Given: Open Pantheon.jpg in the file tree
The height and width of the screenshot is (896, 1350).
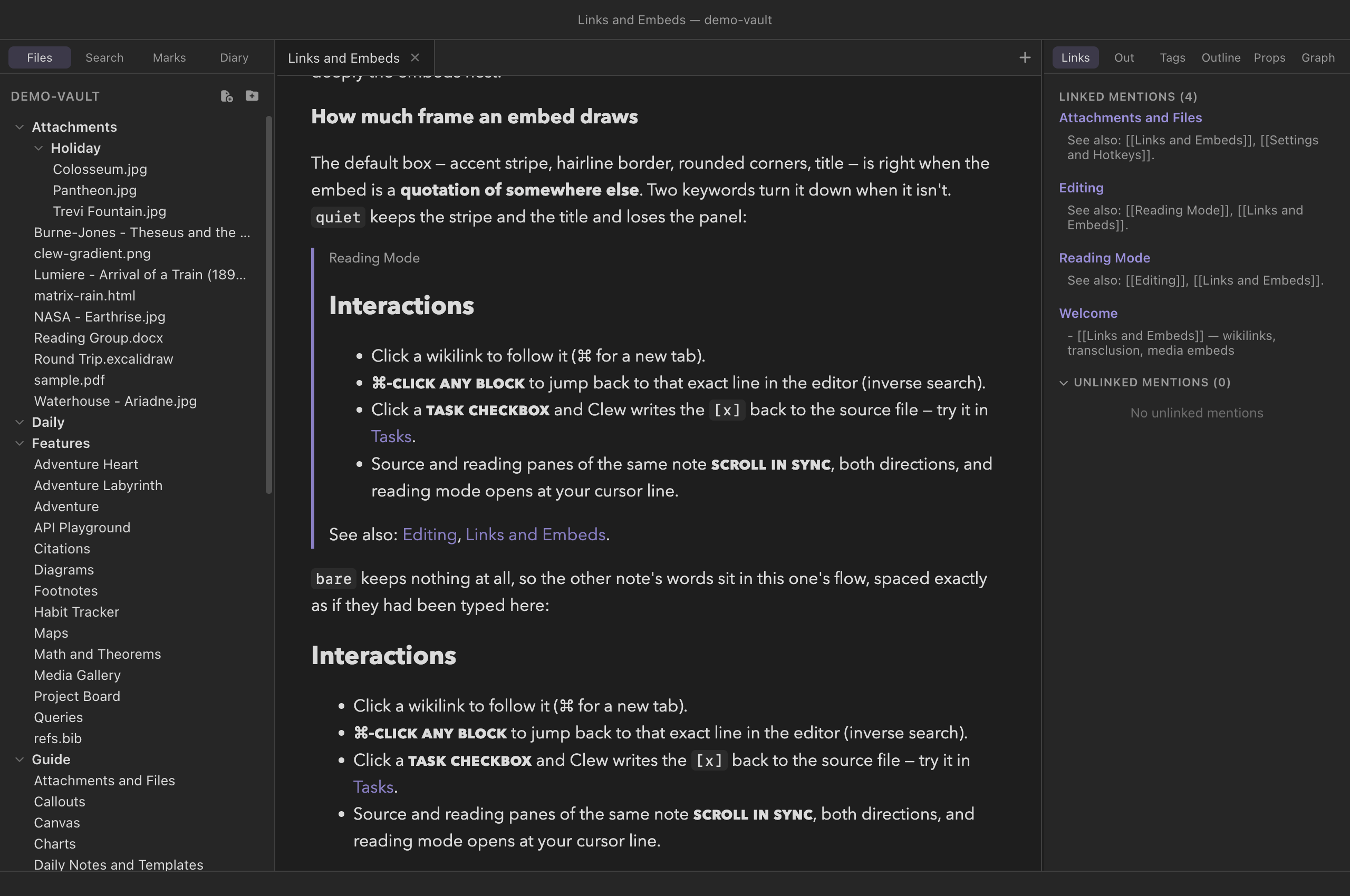Looking at the screenshot, I should [95, 190].
